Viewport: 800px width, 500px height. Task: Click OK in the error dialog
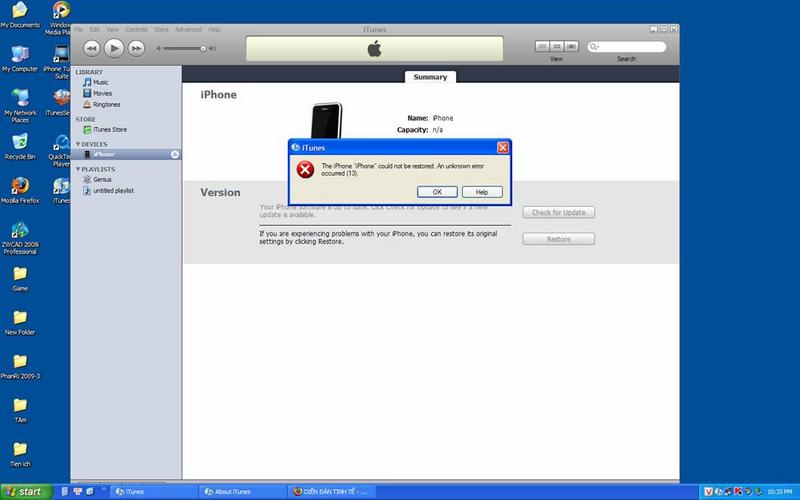(437, 192)
